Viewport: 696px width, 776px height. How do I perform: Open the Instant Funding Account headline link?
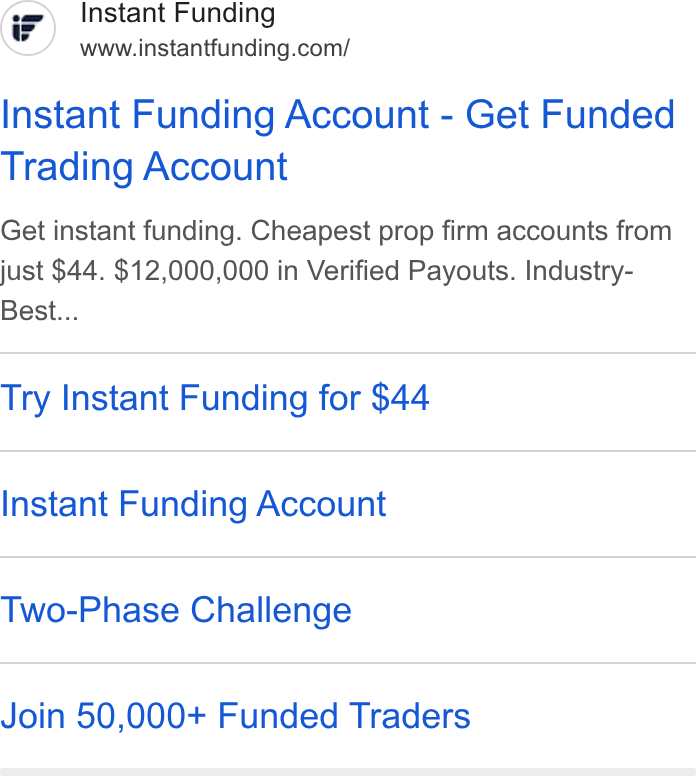[338, 141]
